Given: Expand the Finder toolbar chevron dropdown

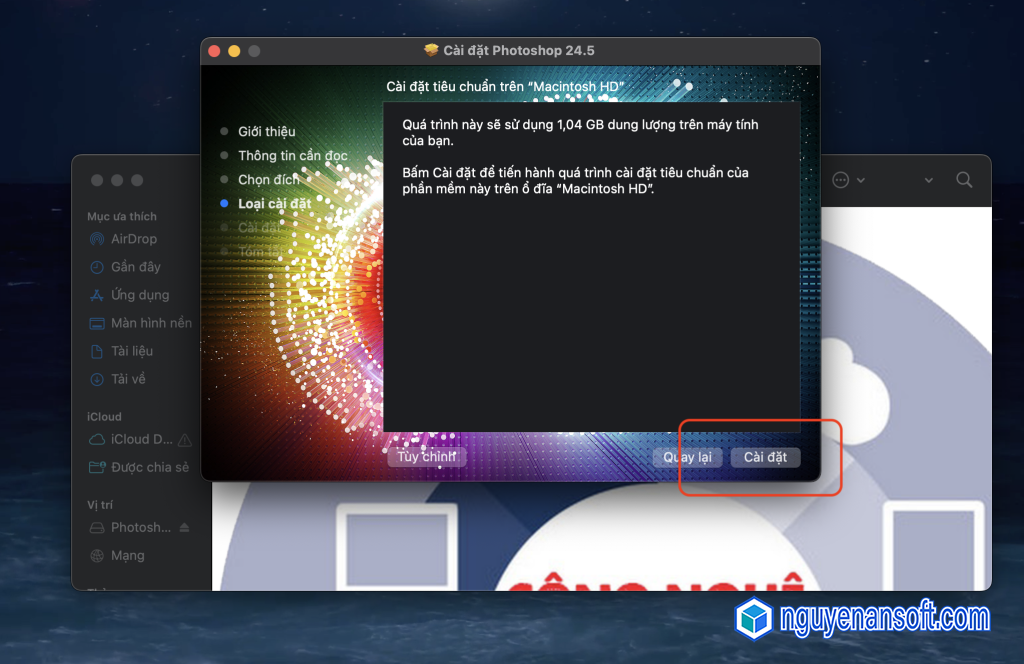Looking at the screenshot, I should click(928, 180).
